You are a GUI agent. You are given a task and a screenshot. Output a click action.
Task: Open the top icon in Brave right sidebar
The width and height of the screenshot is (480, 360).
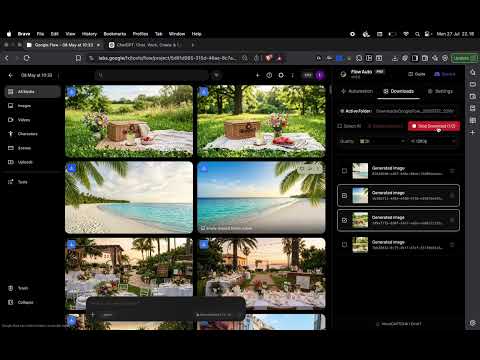point(473,72)
